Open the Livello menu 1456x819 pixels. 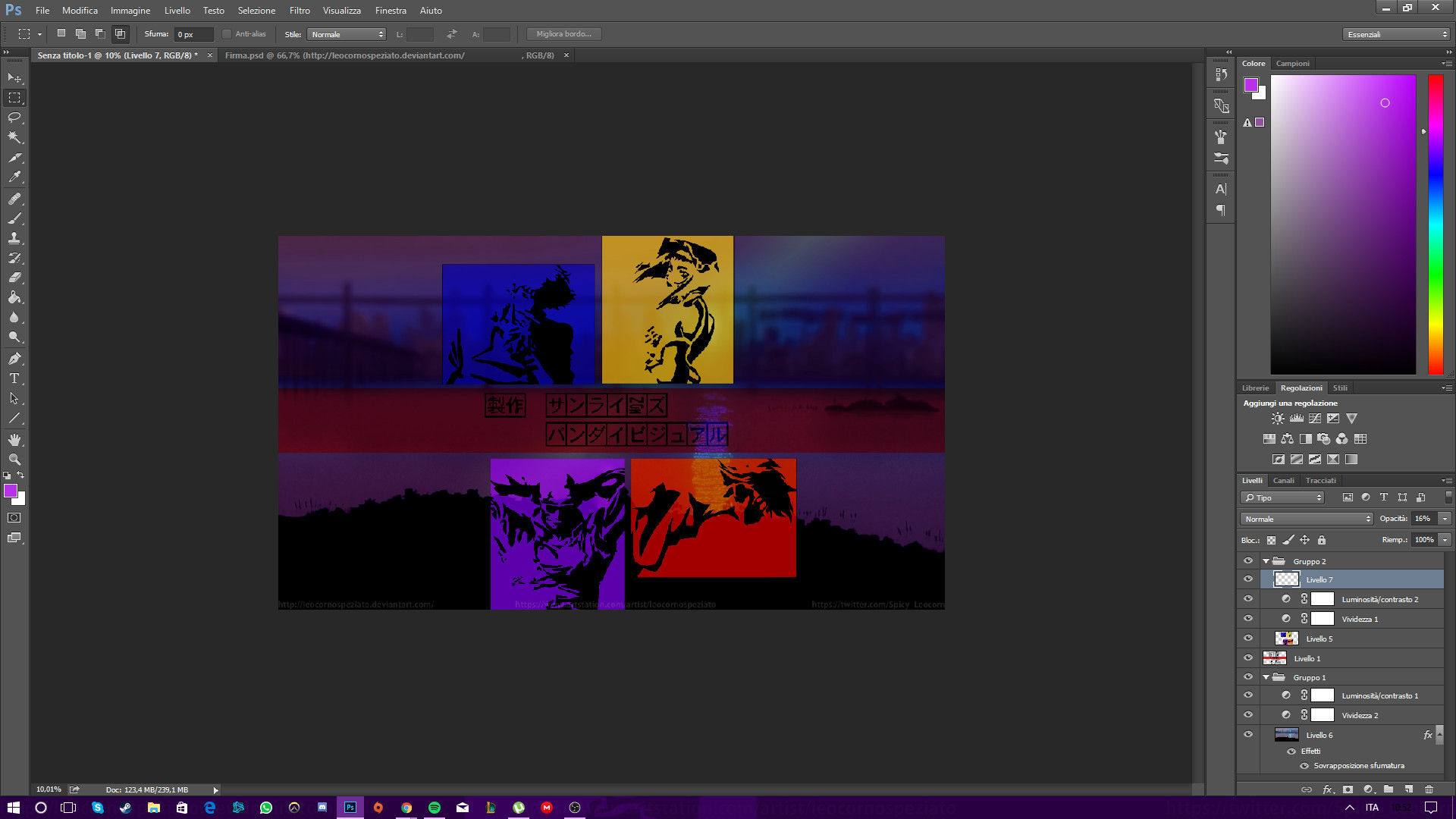(177, 11)
